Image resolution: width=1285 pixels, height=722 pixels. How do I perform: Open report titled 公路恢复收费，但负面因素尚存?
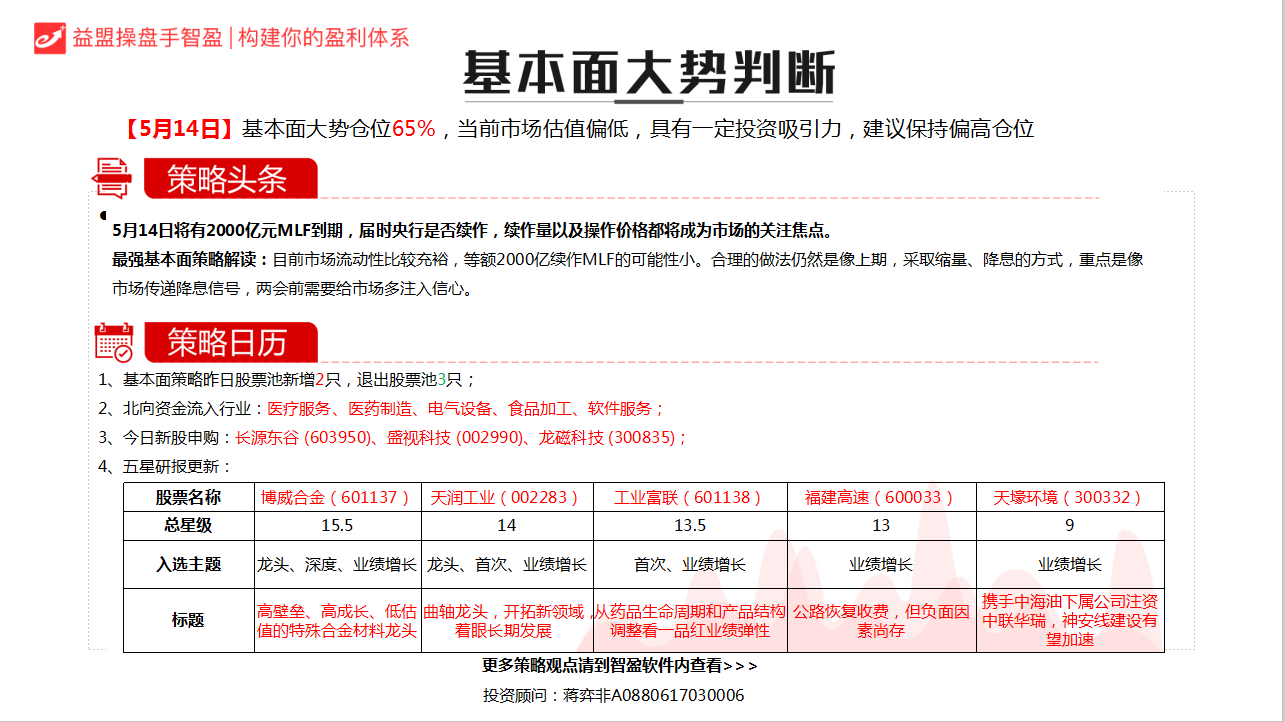coord(880,621)
